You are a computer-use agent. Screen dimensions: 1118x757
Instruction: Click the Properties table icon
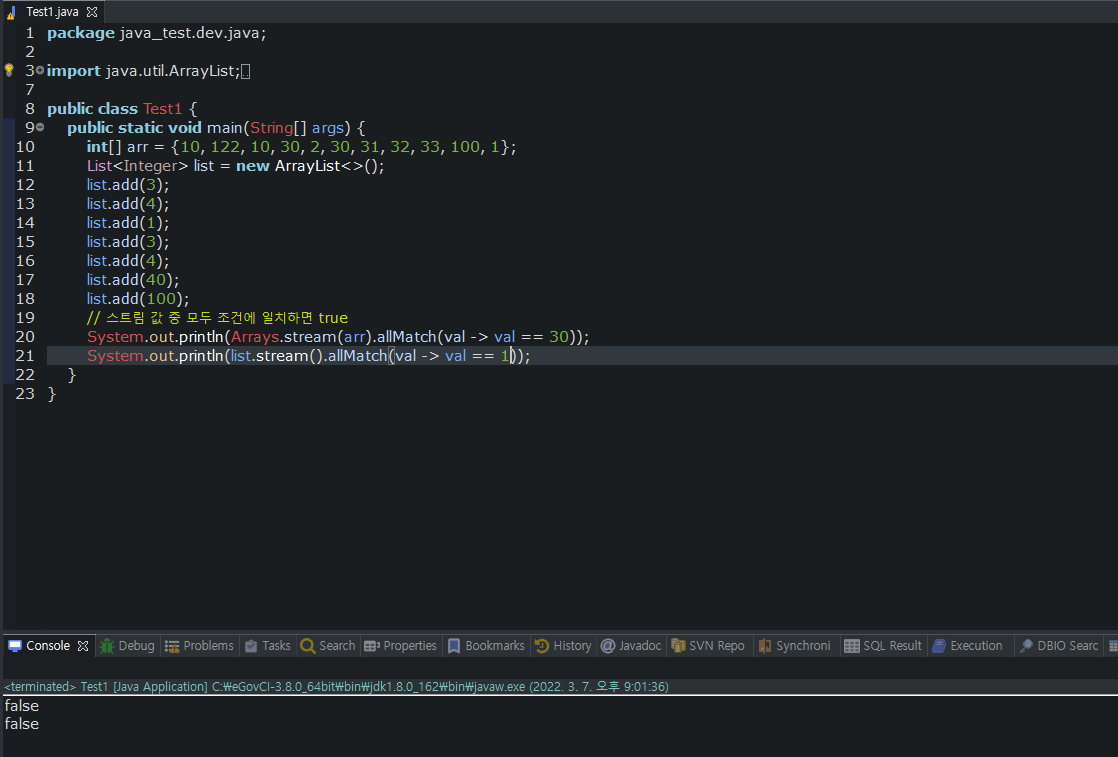[x=371, y=646]
